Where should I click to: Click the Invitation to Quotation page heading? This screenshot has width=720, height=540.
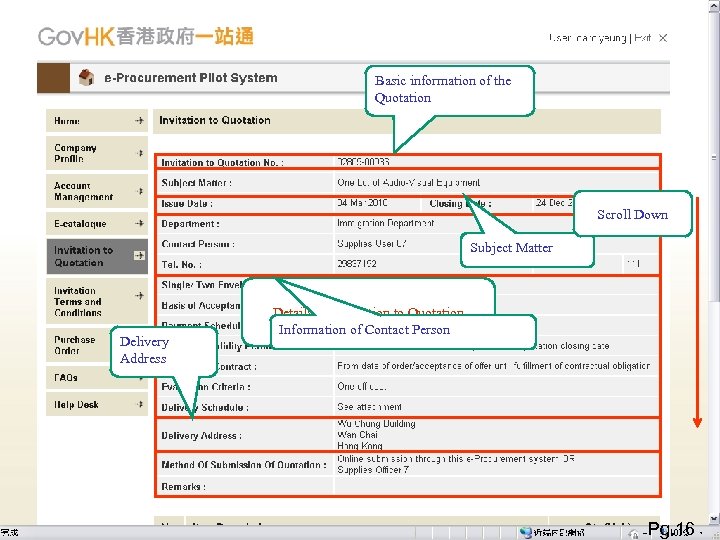(214, 120)
